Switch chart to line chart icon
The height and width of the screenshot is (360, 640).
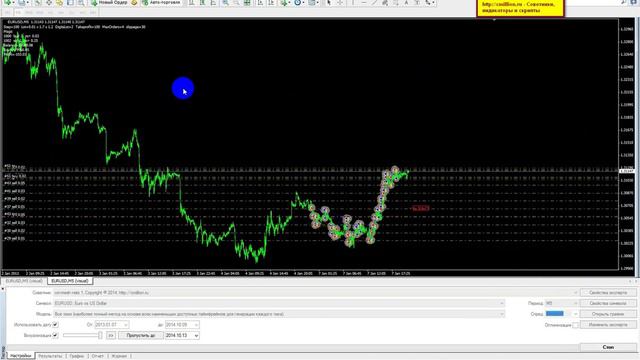[x=213, y=2]
